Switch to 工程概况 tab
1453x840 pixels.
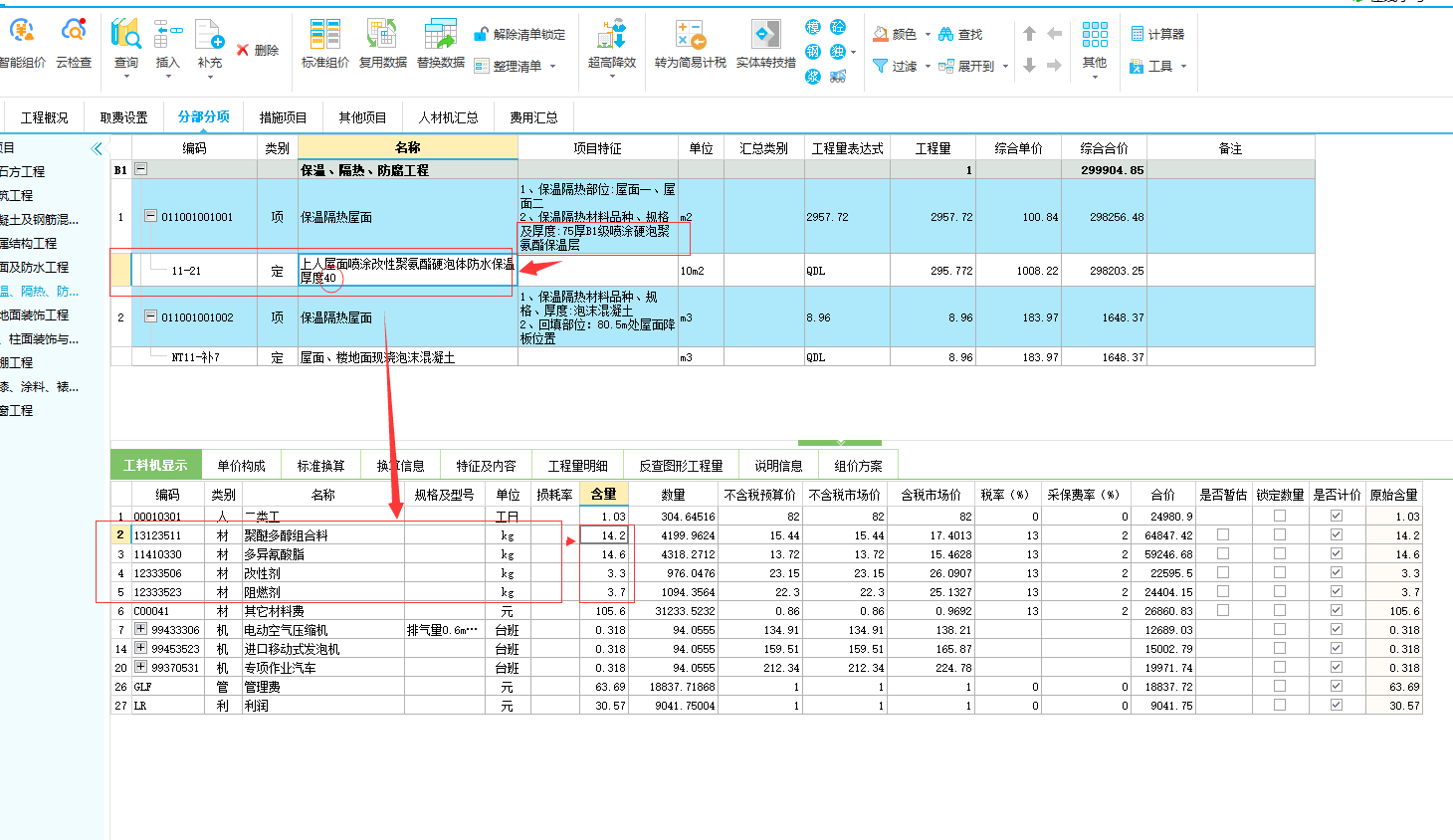(45, 117)
